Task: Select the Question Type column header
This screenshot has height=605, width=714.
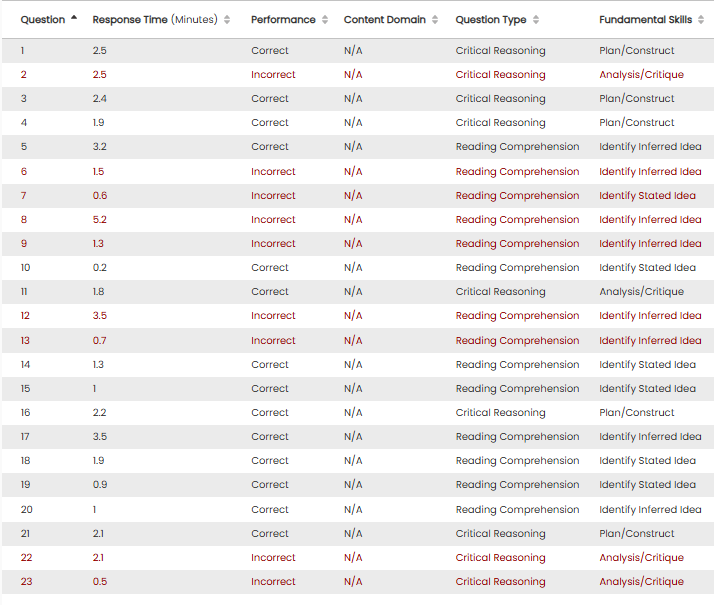Action: click(491, 20)
